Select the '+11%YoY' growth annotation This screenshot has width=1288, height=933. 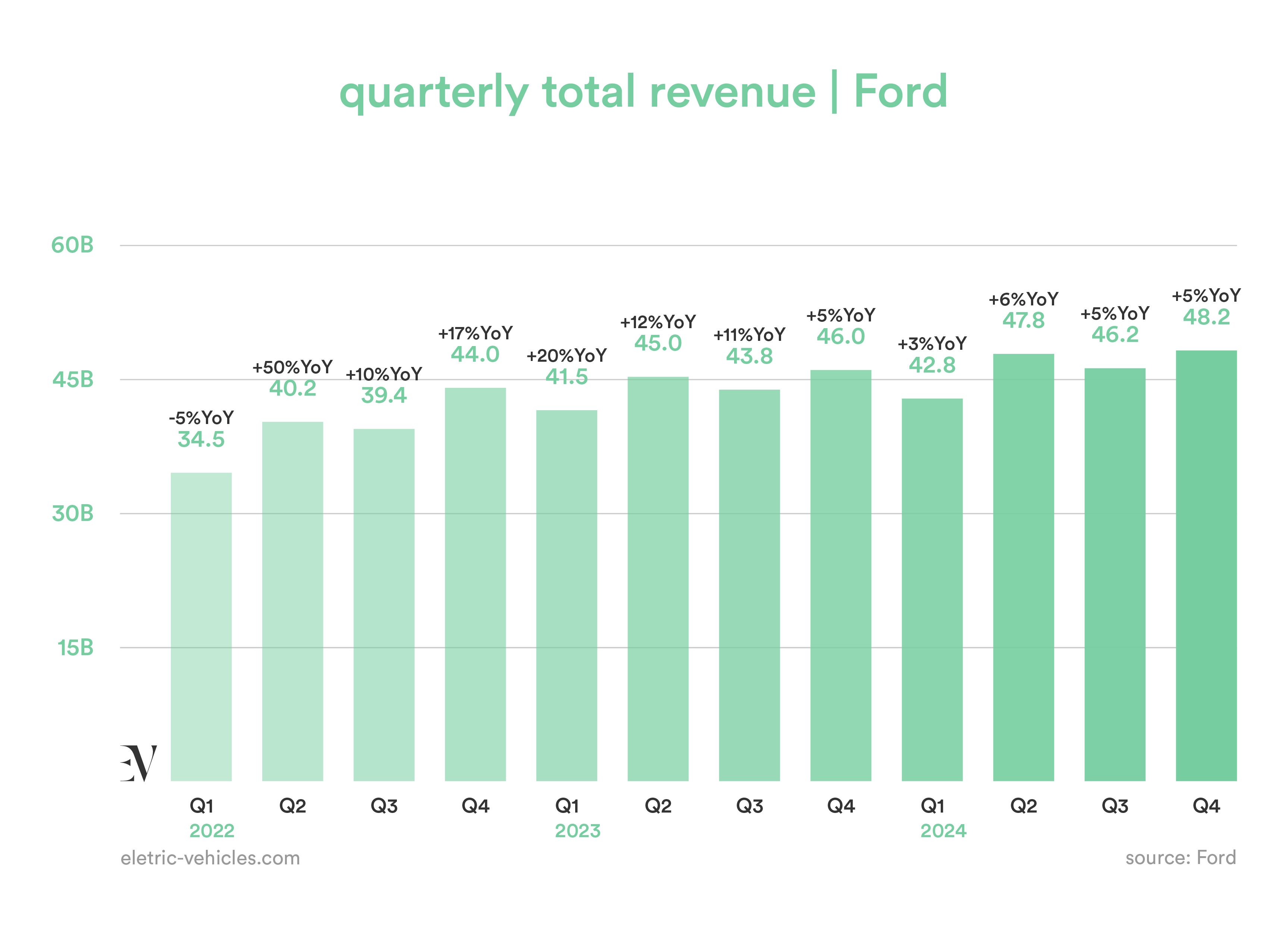pyautogui.click(x=750, y=335)
